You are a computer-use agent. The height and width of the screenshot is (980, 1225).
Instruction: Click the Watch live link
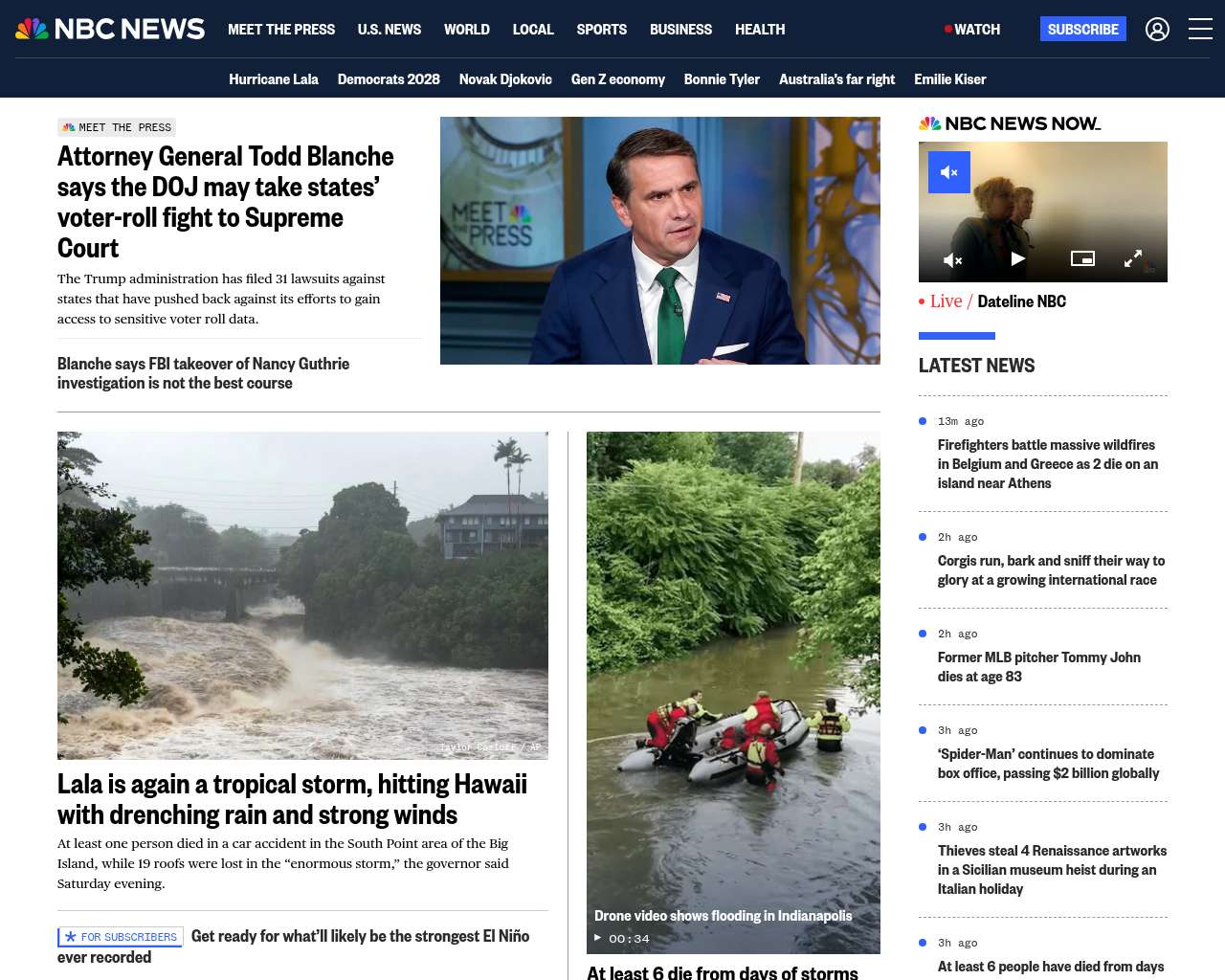[972, 30]
